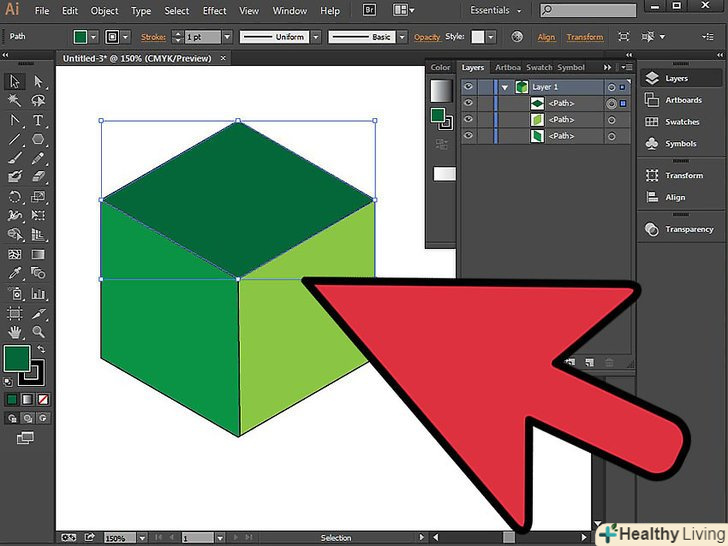The height and width of the screenshot is (546, 728).
Task: Toggle visibility of the first Path sublayer
Action: point(468,103)
